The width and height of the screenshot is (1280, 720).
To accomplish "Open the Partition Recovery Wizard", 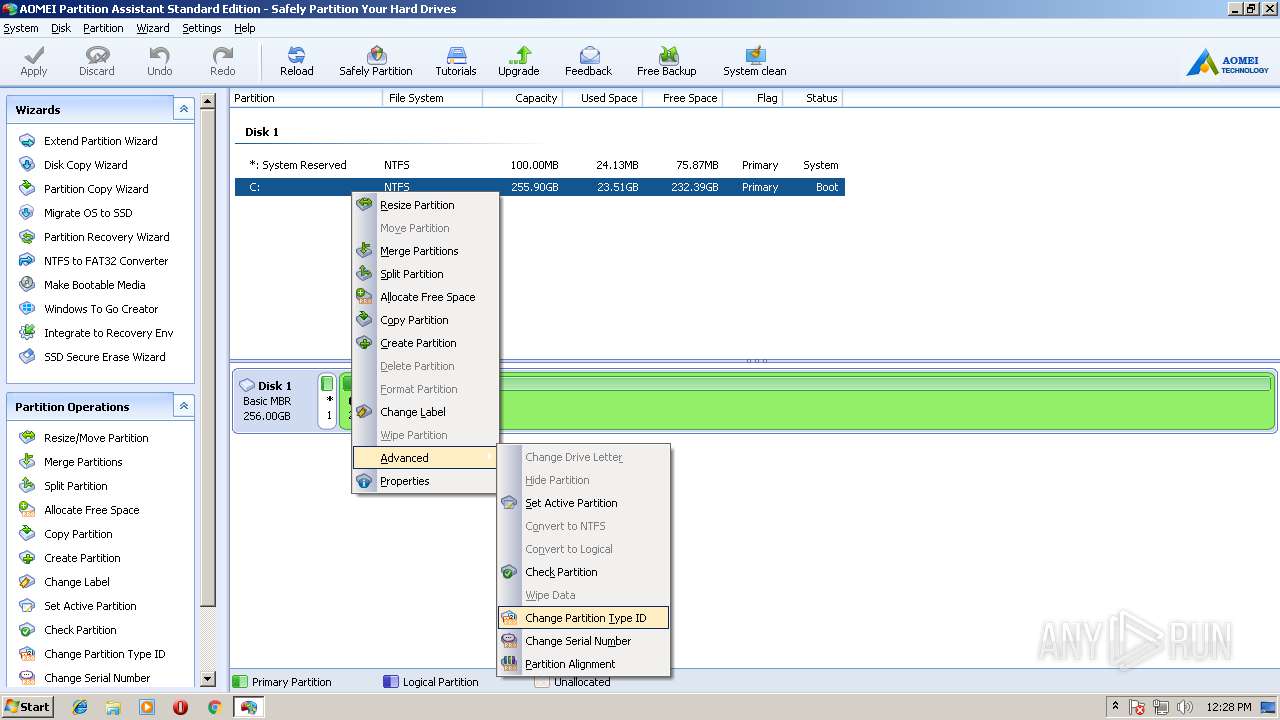I will [x=106, y=237].
